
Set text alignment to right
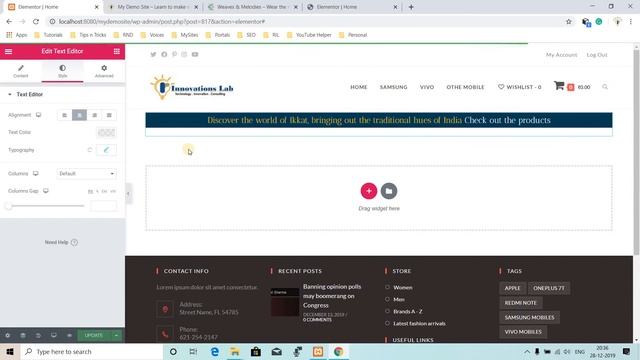[94, 115]
